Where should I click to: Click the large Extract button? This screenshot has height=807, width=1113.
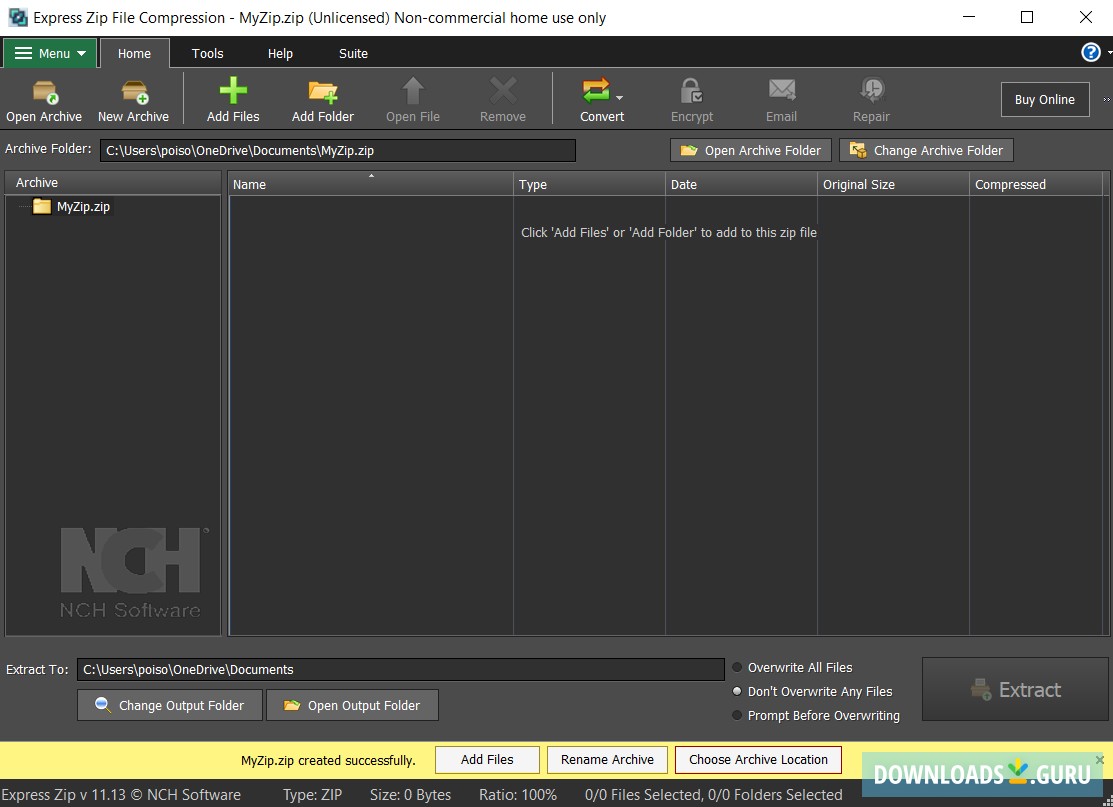pyautogui.click(x=1015, y=689)
